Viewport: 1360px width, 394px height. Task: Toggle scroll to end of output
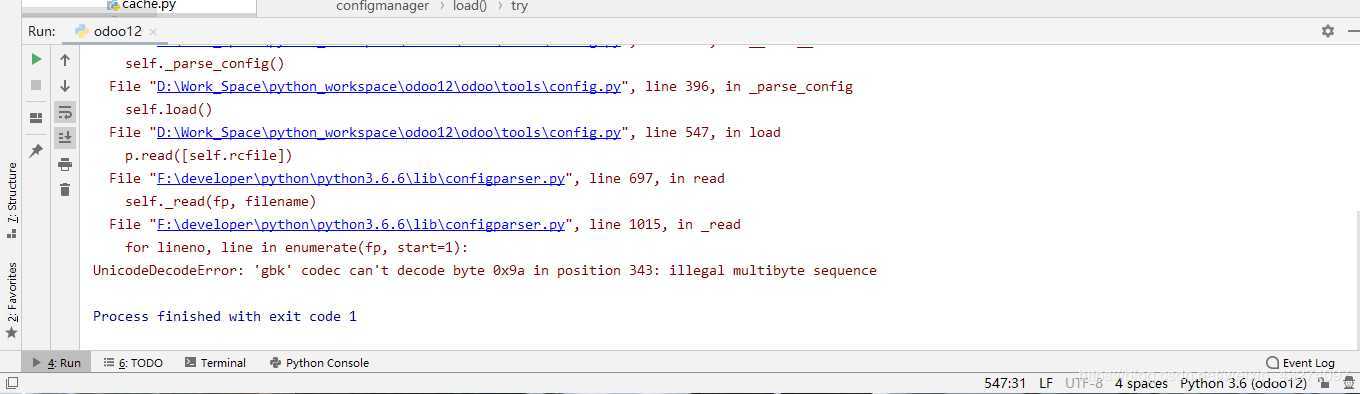65,137
